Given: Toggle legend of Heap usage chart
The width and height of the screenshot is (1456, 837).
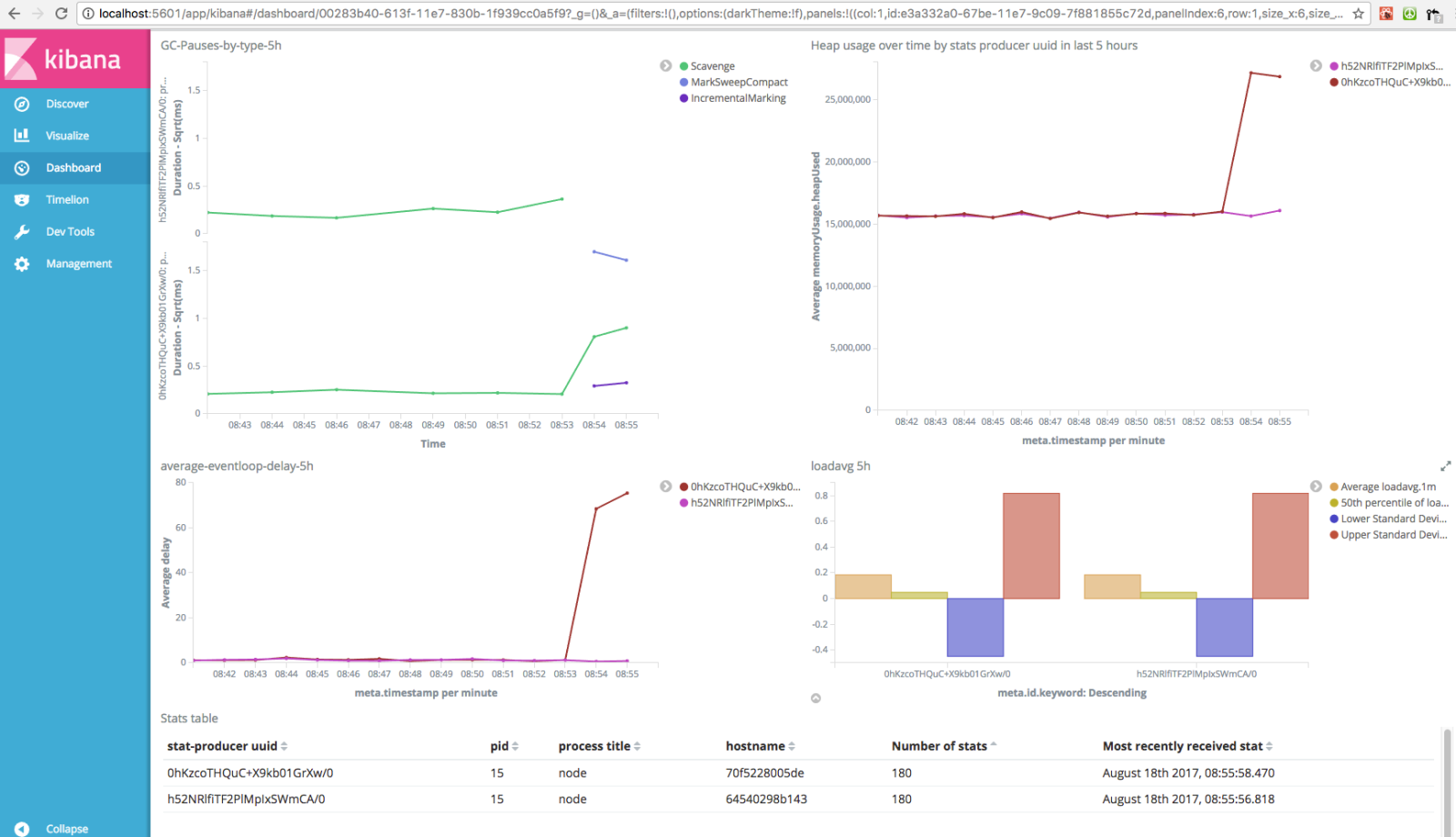Looking at the screenshot, I should click(x=1316, y=66).
